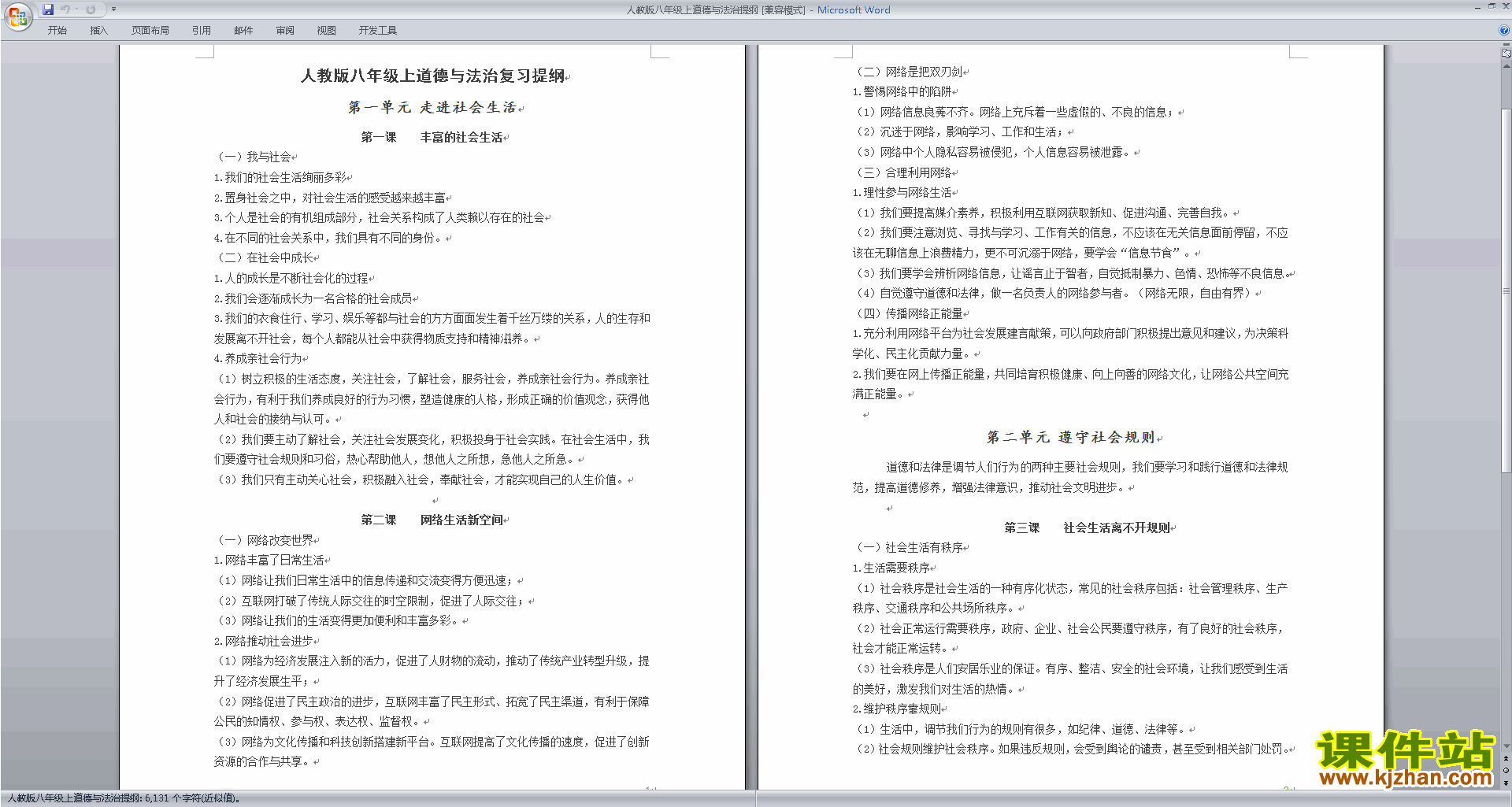Viewport: 1512px width, 807px height.
Task: Click the Next Page double-arrow button
Action: [1506, 783]
